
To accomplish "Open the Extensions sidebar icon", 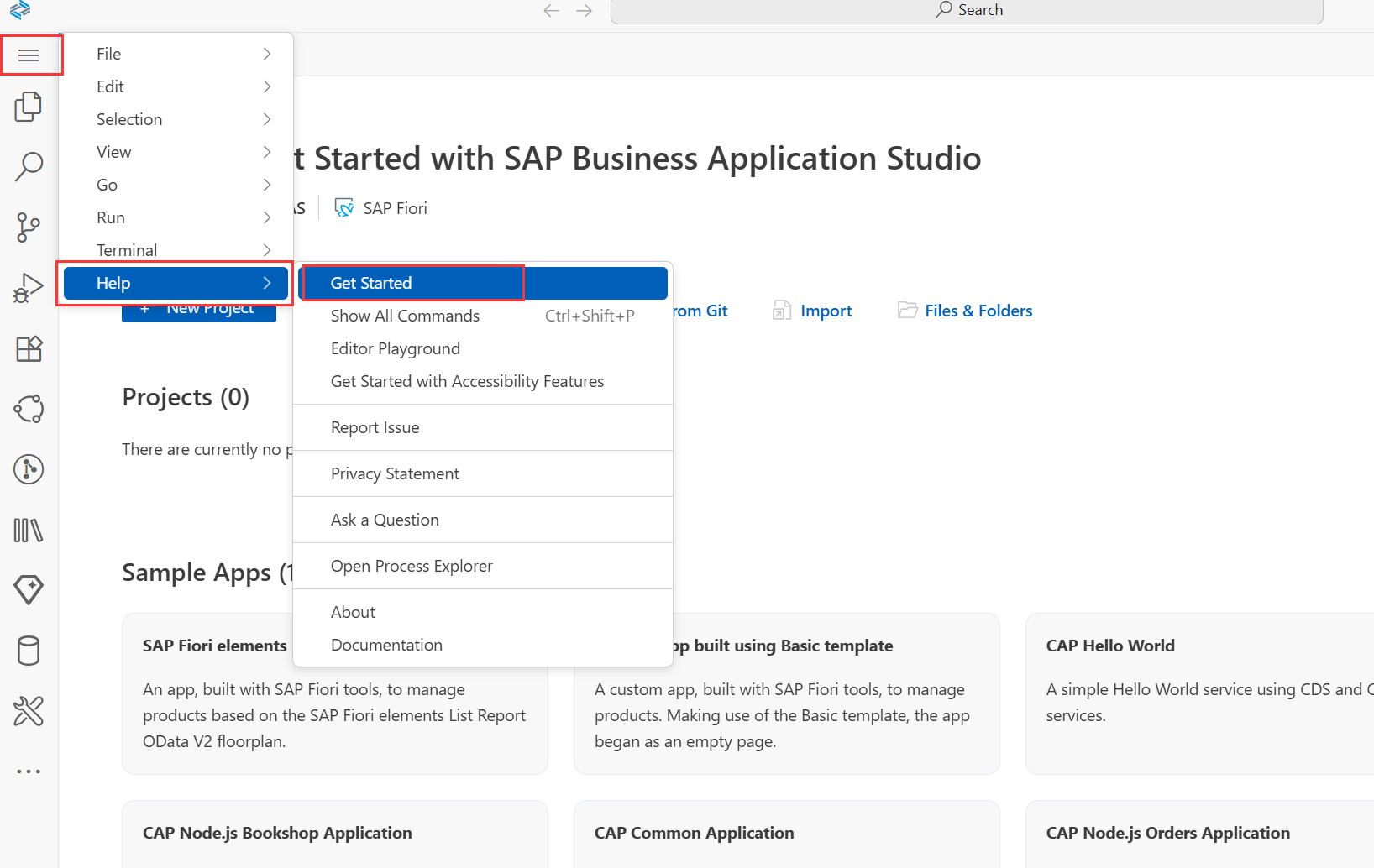I will point(29,348).
